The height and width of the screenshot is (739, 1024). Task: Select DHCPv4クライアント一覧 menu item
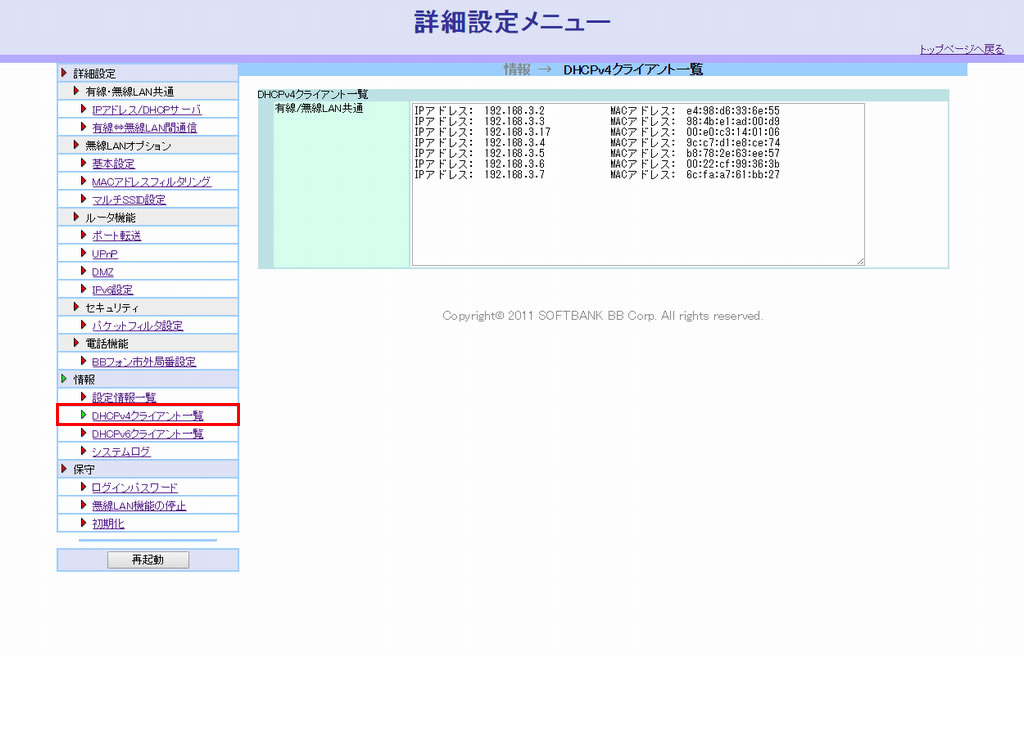click(x=147, y=416)
